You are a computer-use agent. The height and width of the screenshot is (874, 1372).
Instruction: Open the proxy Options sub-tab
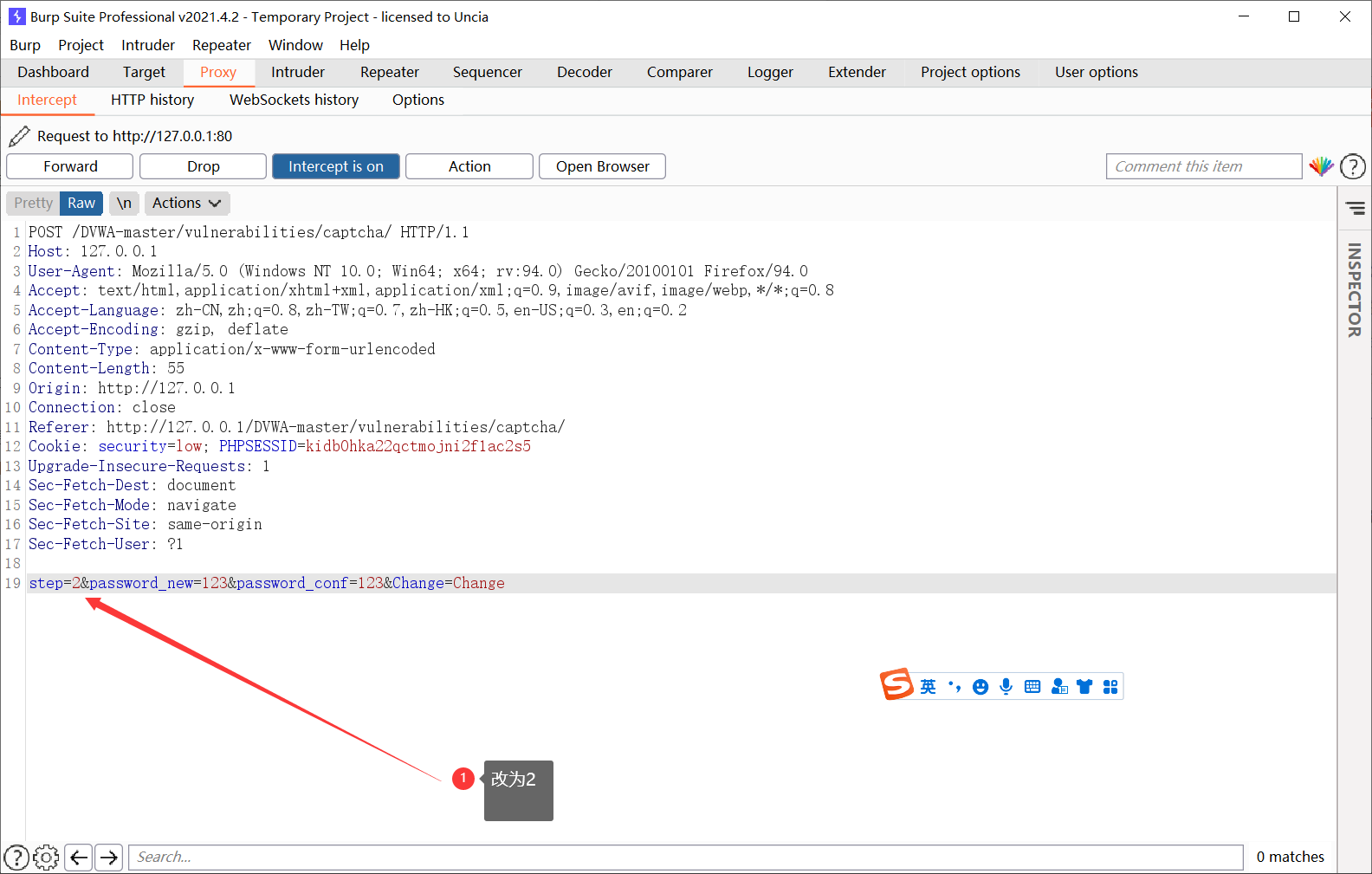pos(418,100)
